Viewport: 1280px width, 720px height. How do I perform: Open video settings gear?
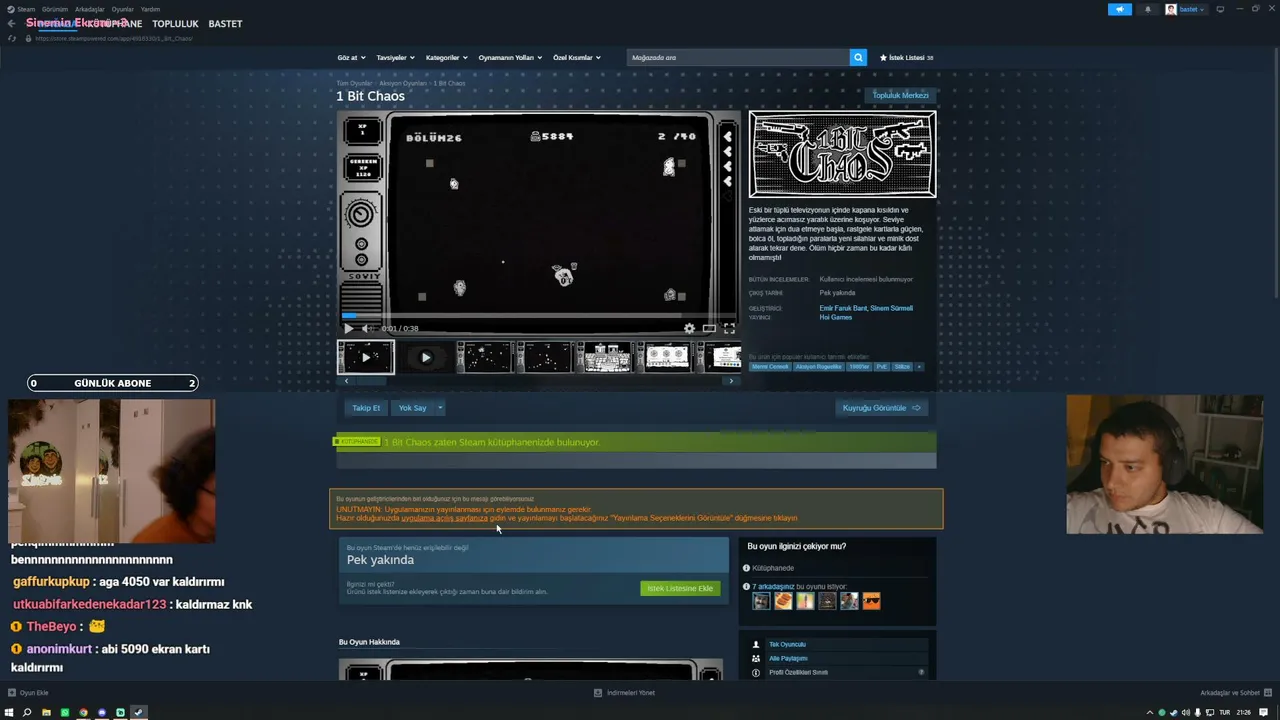(x=689, y=328)
